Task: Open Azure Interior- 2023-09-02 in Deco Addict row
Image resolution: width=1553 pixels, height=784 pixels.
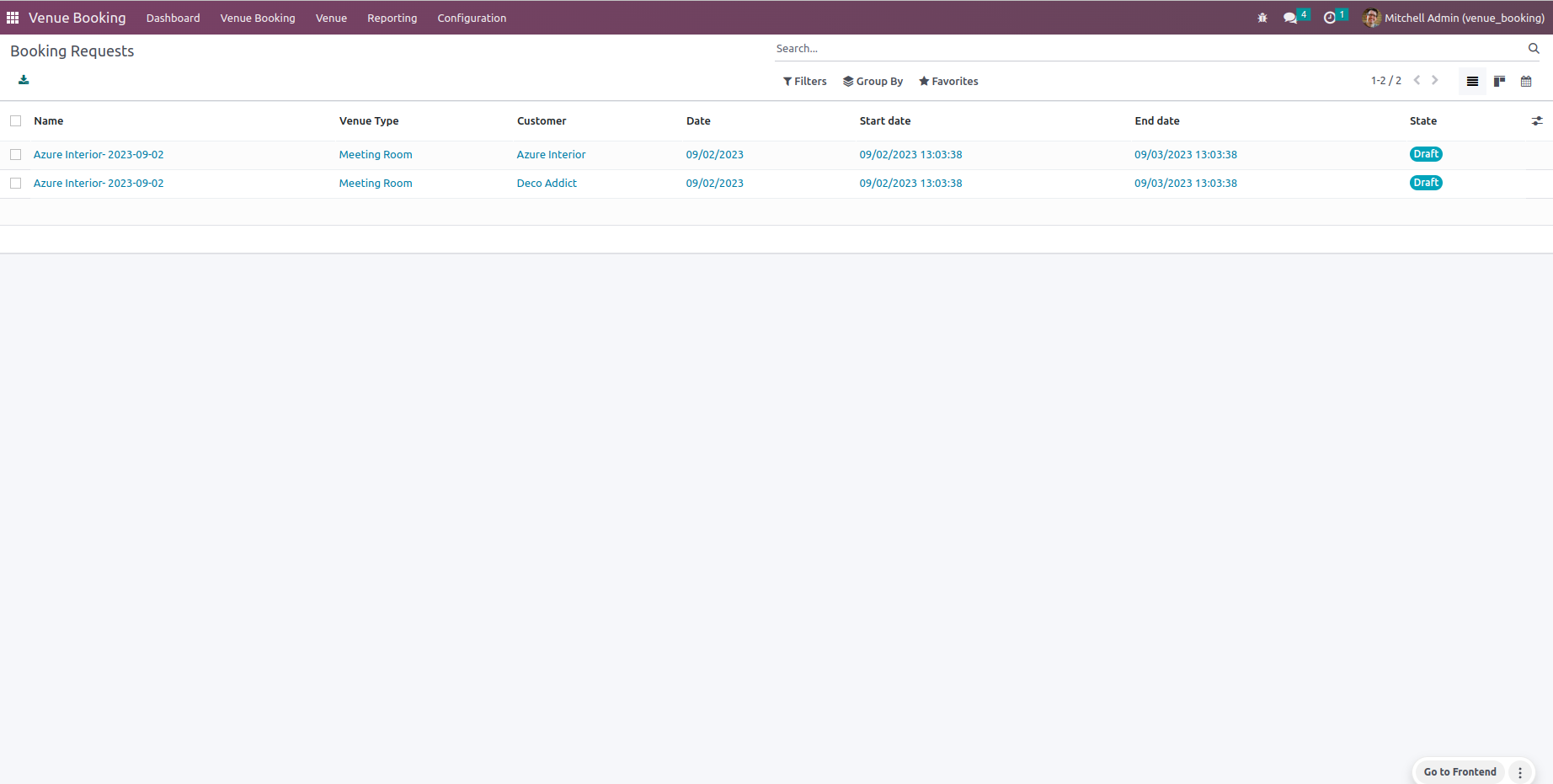Action: (x=99, y=184)
